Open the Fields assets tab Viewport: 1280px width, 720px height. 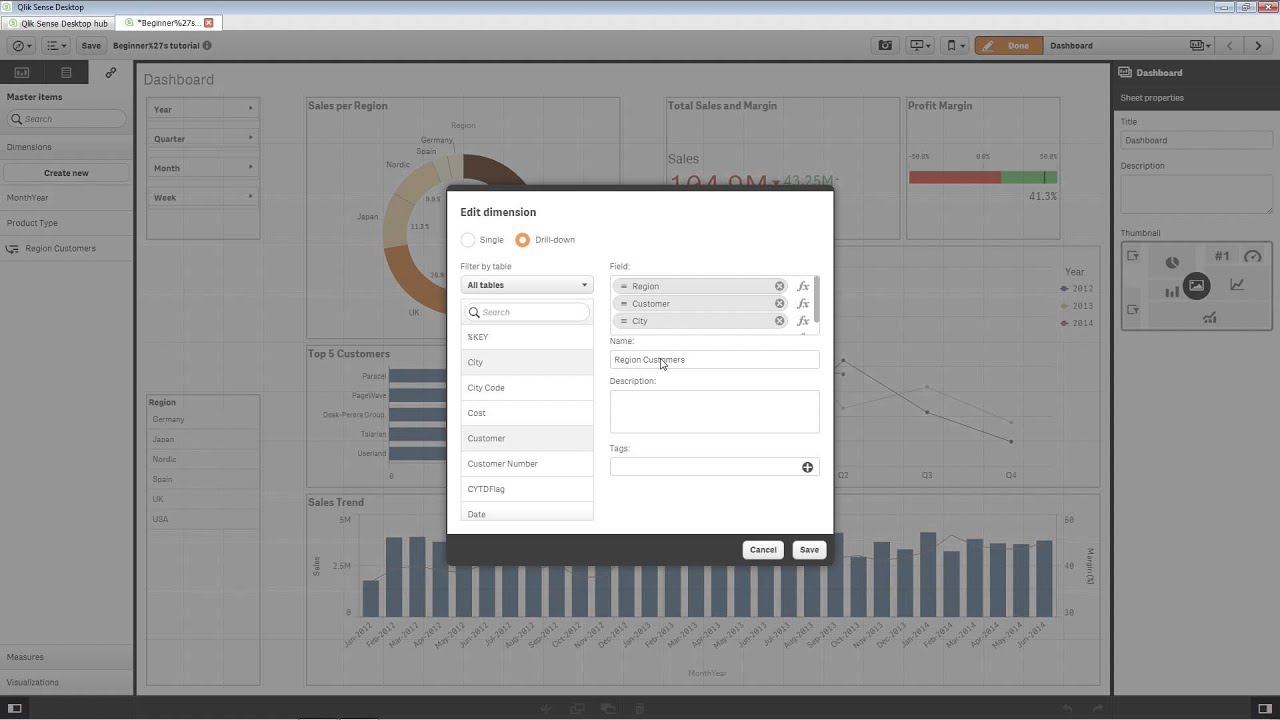coord(66,72)
